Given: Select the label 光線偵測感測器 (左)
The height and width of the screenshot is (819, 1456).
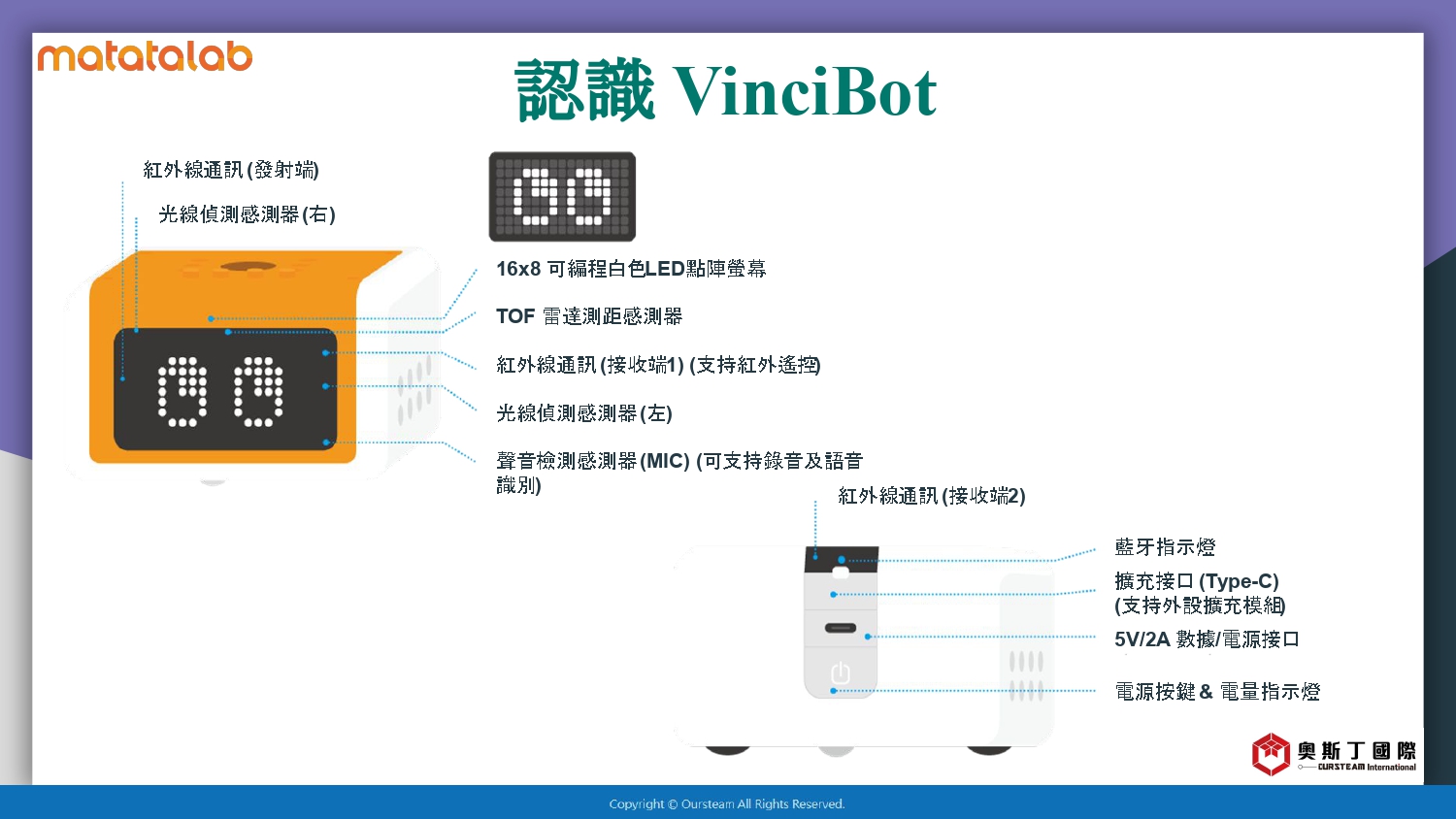Looking at the screenshot, I should (584, 413).
